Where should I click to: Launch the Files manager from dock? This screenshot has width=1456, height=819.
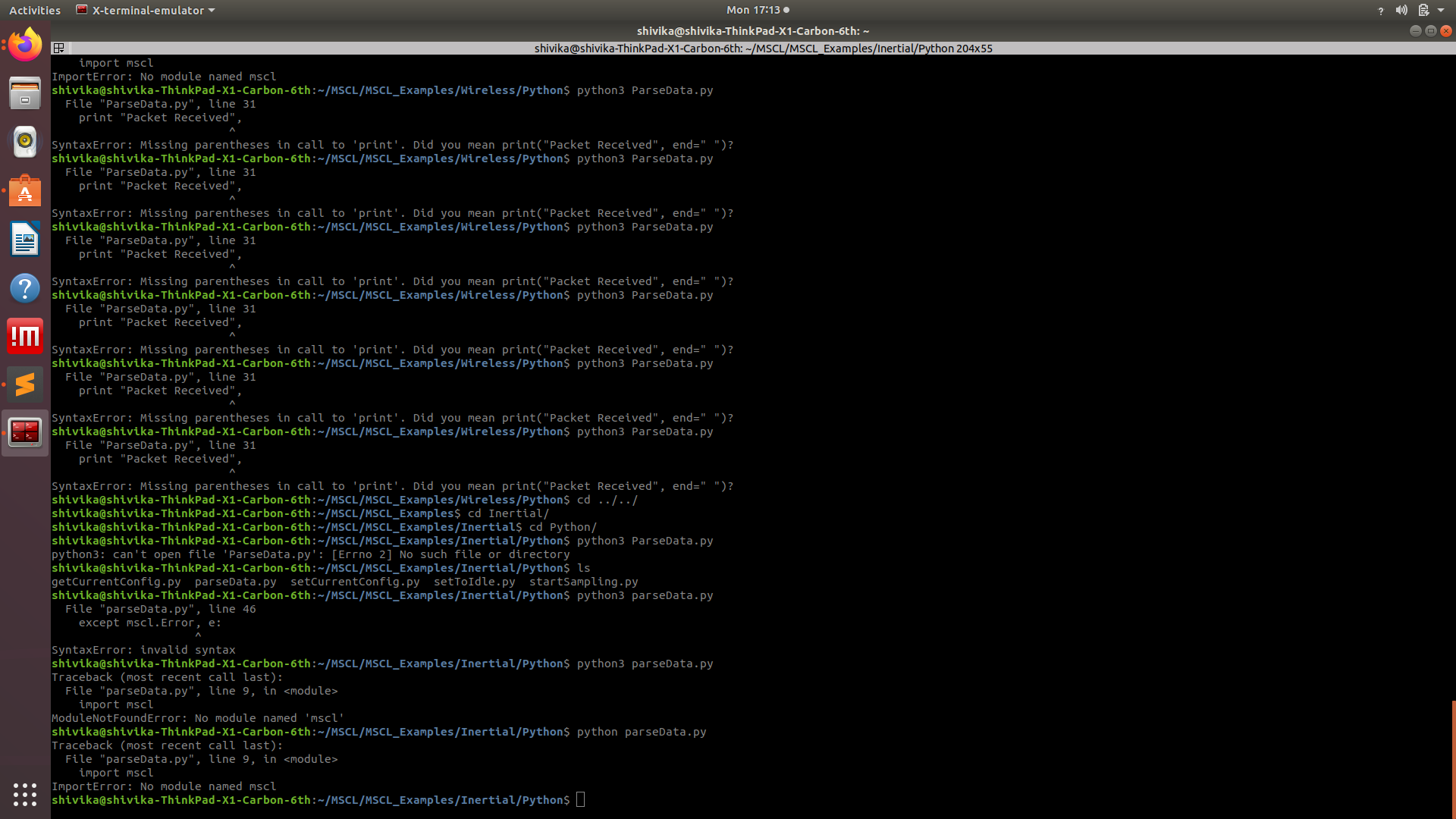click(25, 93)
